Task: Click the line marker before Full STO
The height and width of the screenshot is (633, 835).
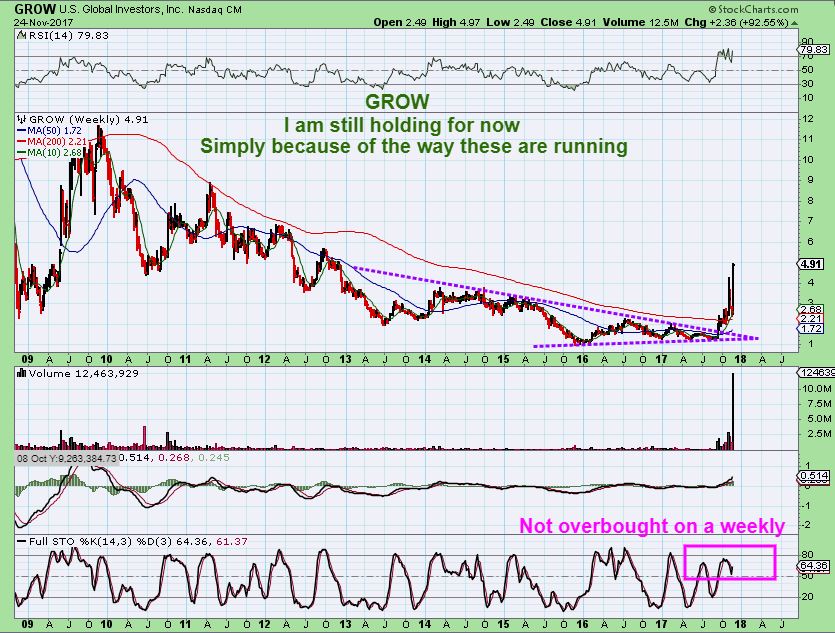Action: coord(22,541)
